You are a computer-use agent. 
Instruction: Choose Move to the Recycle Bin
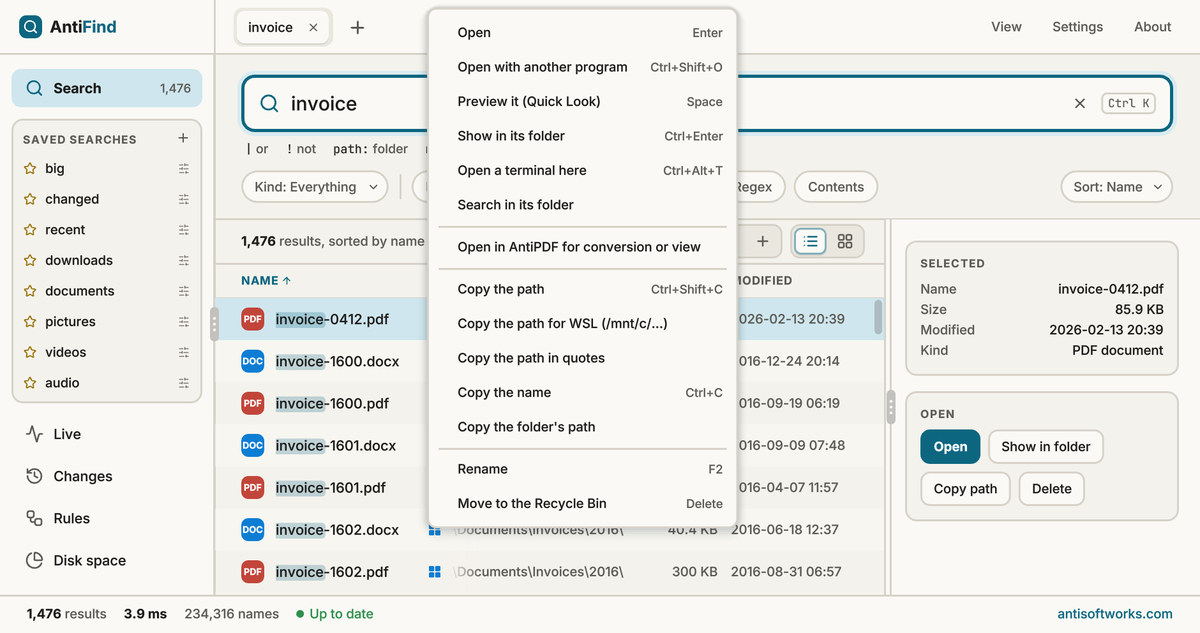click(582, 503)
